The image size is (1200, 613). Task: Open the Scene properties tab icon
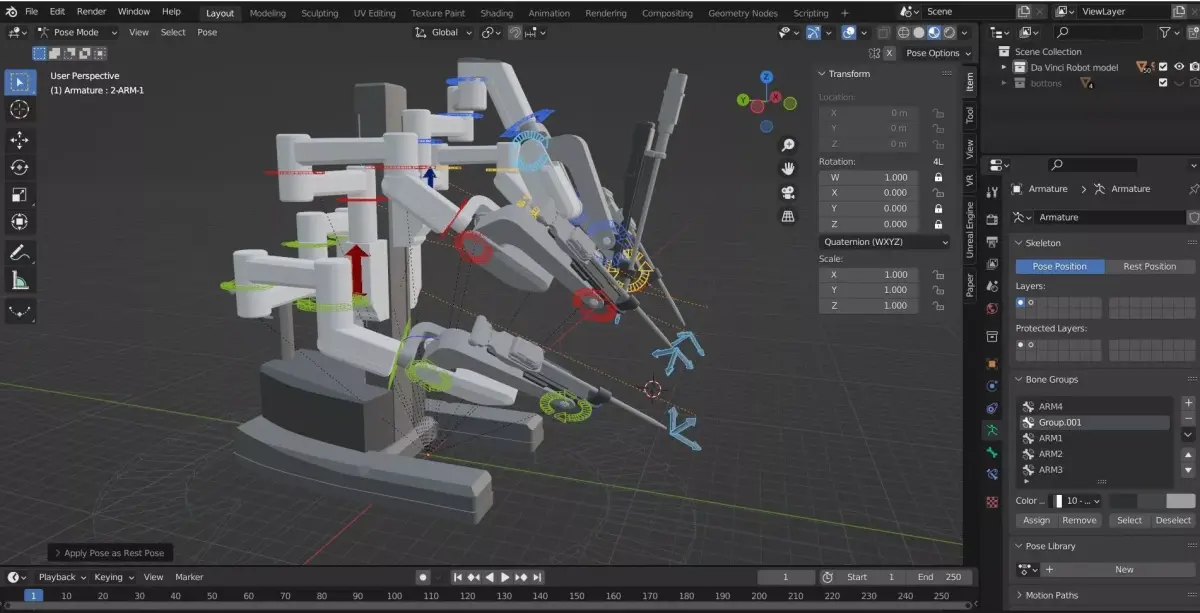point(992,286)
